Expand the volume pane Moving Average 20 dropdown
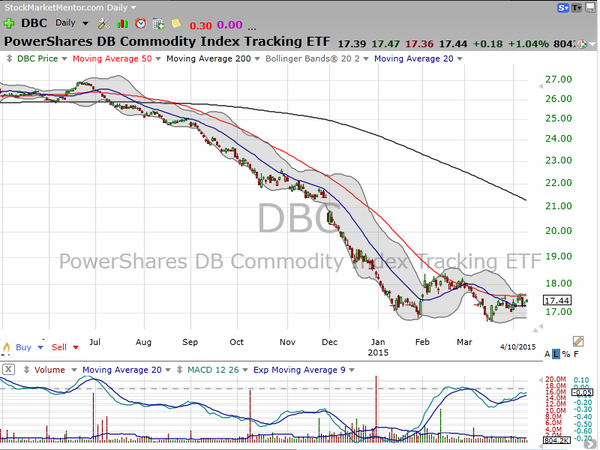The height and width of the screenshot is (450, 600). (x=168, y=370)
